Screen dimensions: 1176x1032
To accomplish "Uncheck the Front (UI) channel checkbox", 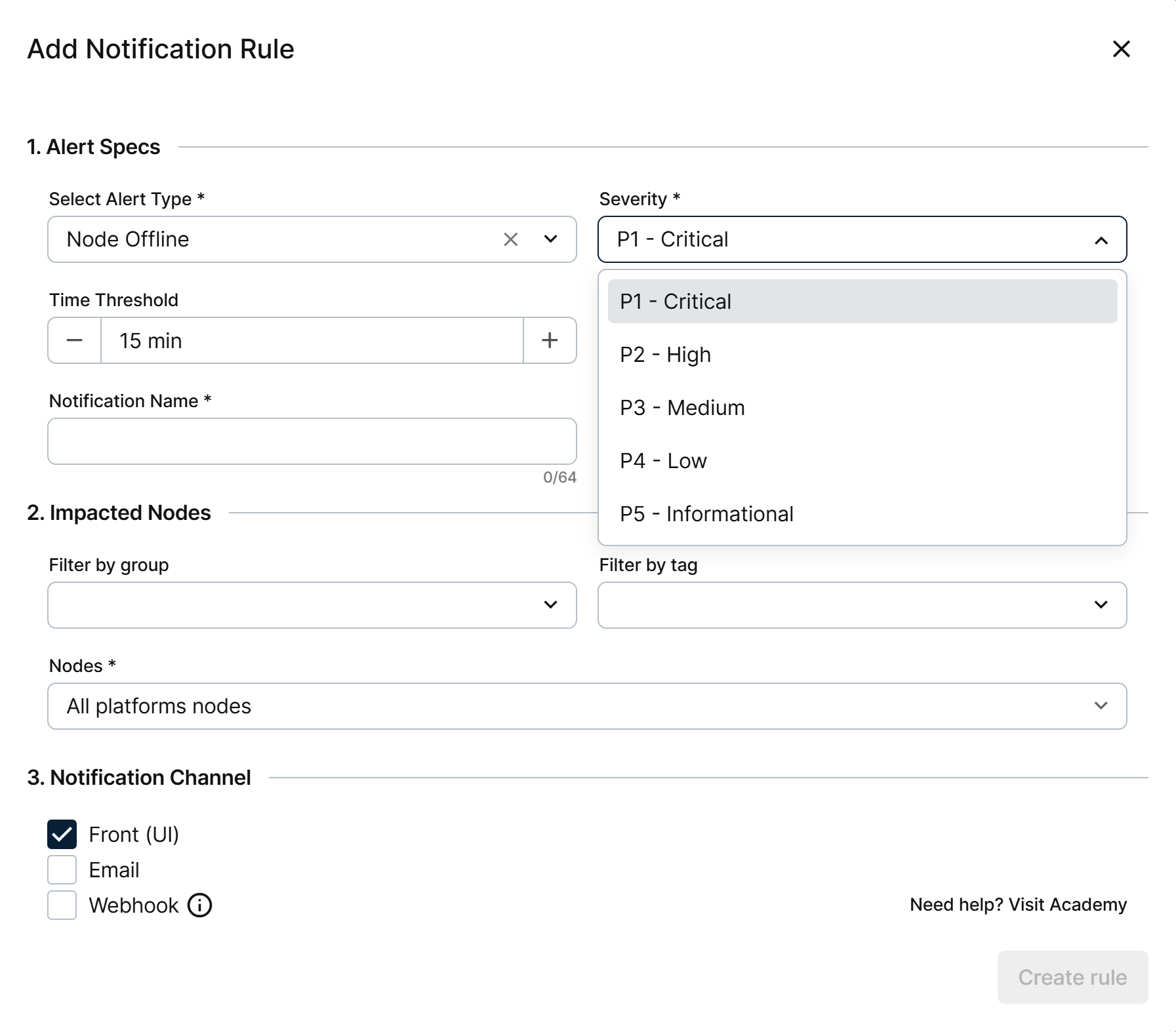I will click(62, 835).
